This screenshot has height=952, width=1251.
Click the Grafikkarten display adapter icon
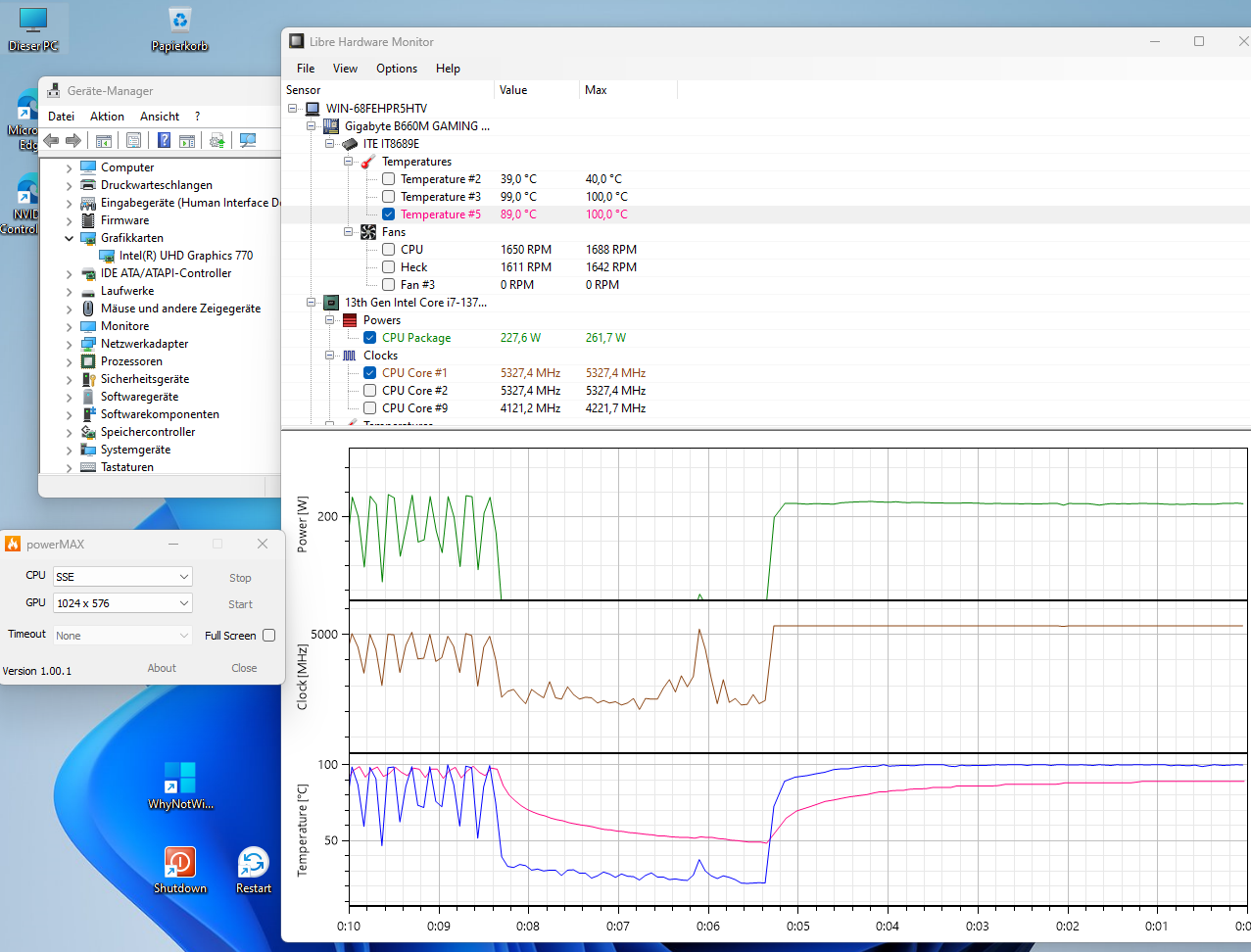coord(88,238)
